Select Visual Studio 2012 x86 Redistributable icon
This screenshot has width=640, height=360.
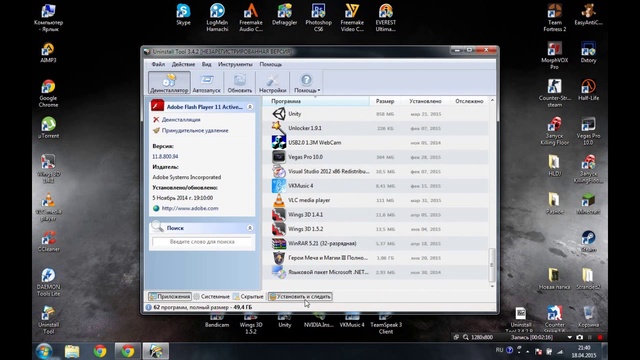point(279,171)
